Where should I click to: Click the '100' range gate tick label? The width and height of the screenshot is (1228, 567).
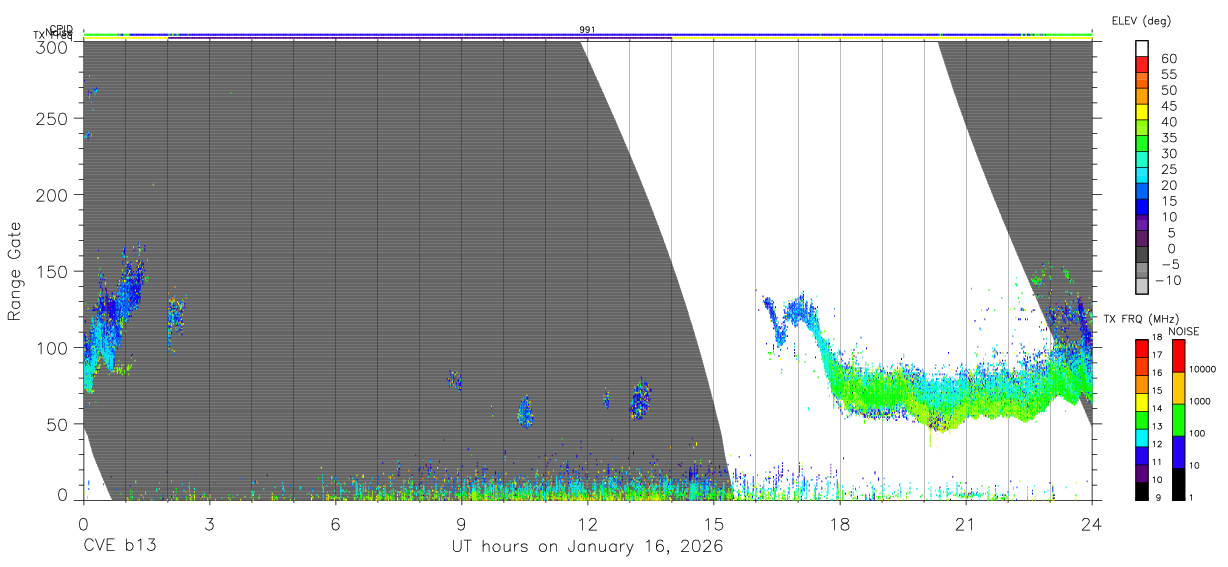click(x=52, y=348)
